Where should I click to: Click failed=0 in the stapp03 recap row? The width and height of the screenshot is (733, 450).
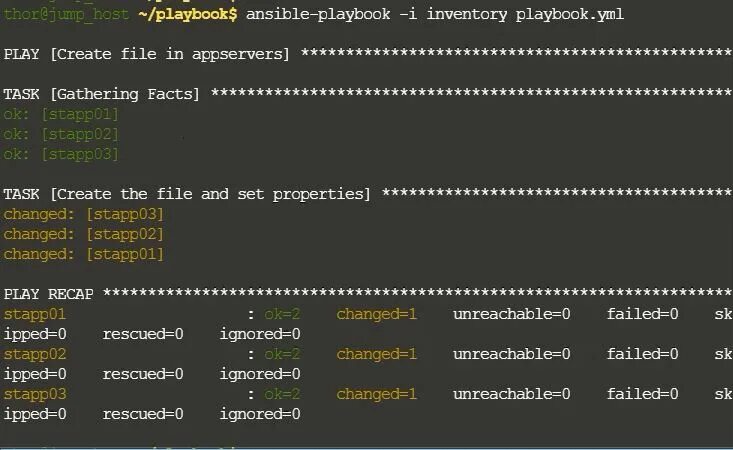point(643,395)
